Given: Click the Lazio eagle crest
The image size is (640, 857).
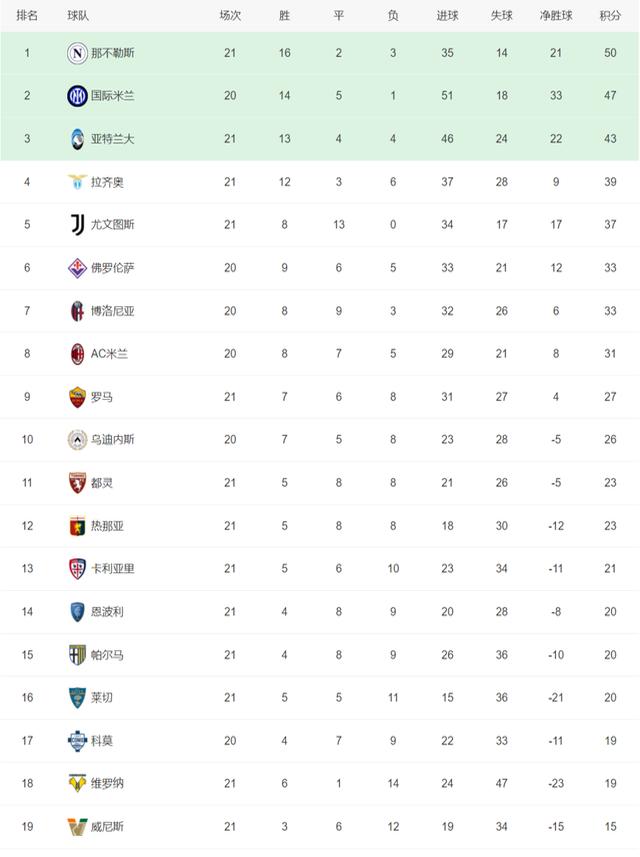Looking at the screenshot, I should (77, 181).
